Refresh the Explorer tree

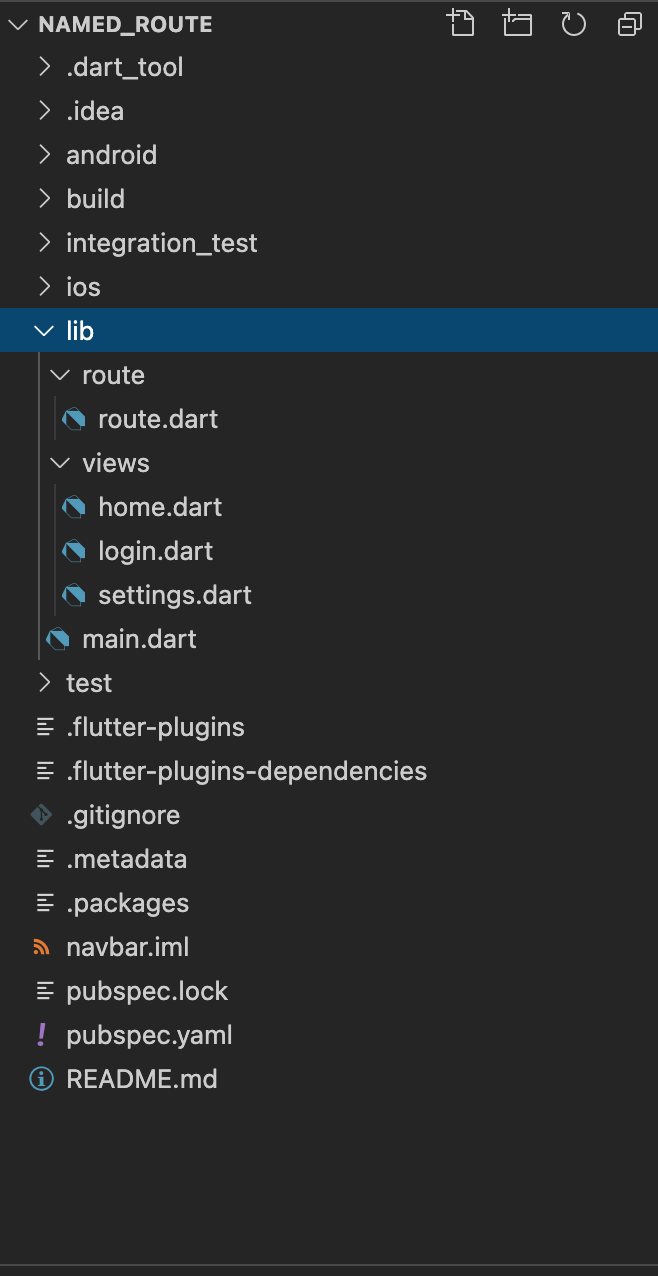(x=573, y=24)
